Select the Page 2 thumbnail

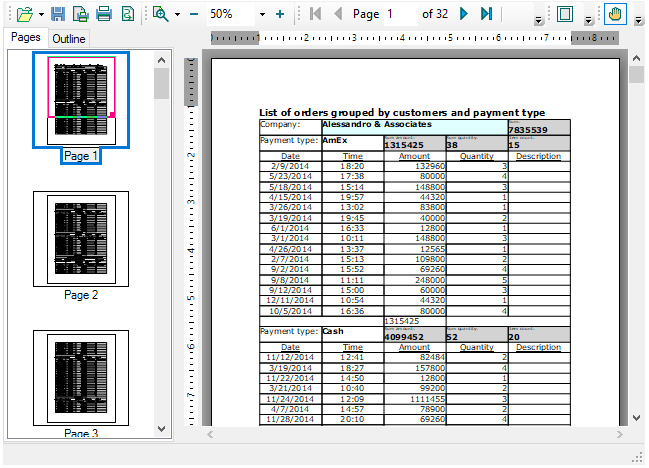coord(81,240)
